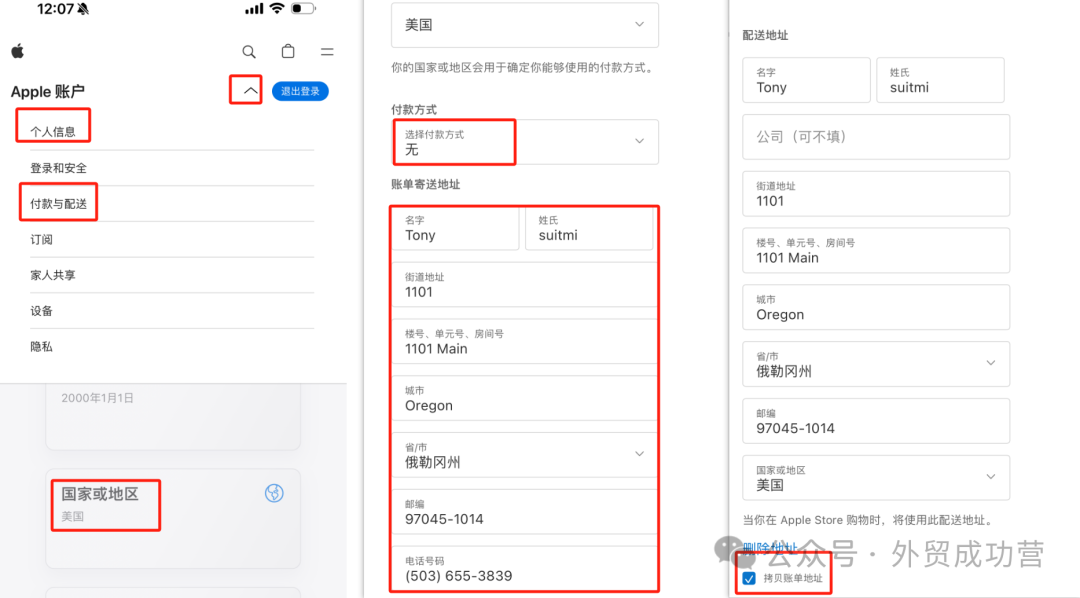Click the billing 邮编 field

(525, 511)
